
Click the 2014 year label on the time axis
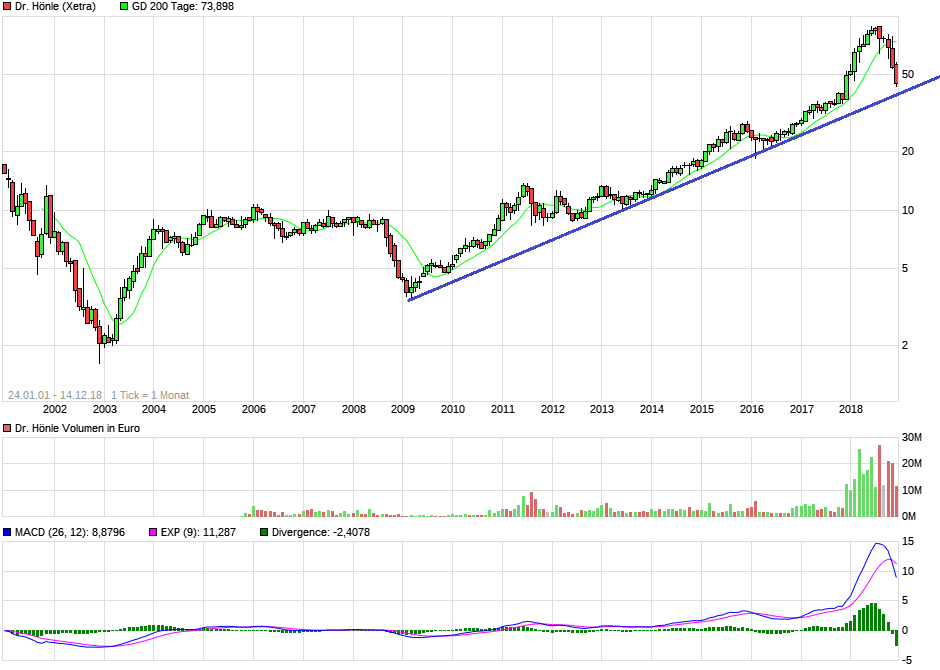pyautogui.click(x=652, y=409)
